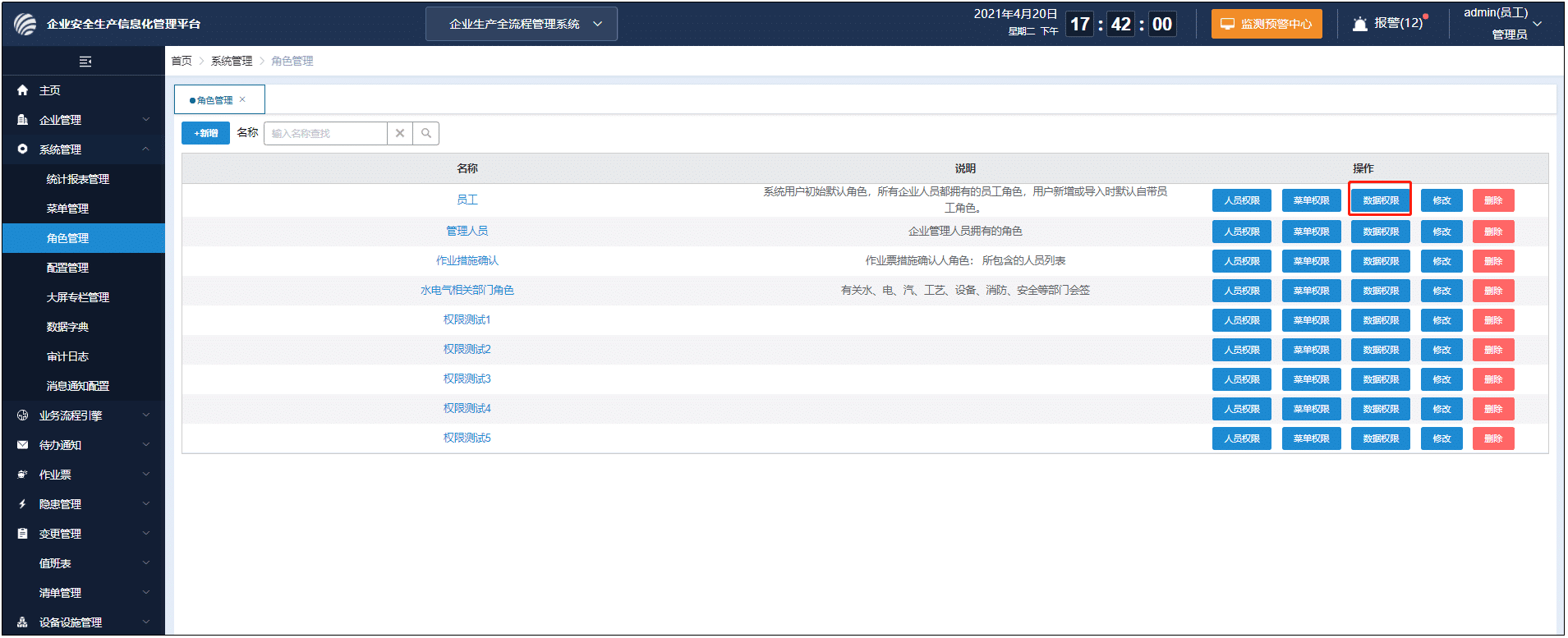Open the 主页 home icon
The height and width of the screenshot is (638, 1568).
(22, 90)
